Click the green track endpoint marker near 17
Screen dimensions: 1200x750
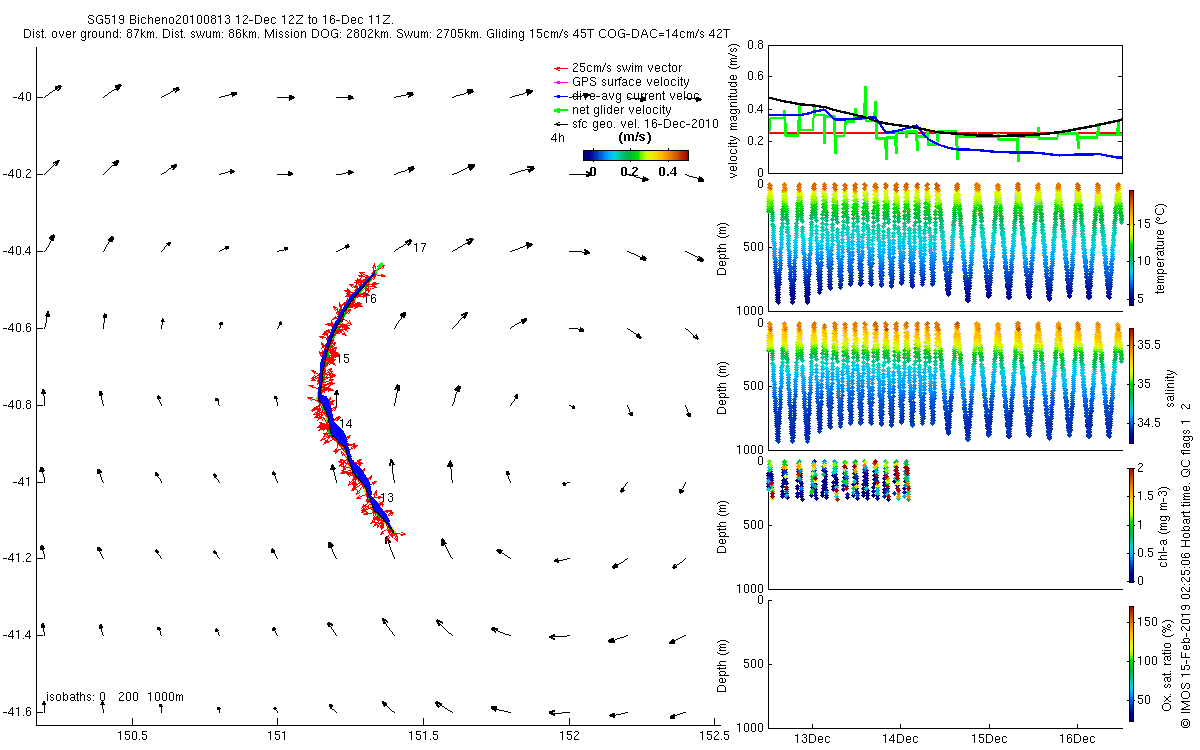tap(380, 265)
